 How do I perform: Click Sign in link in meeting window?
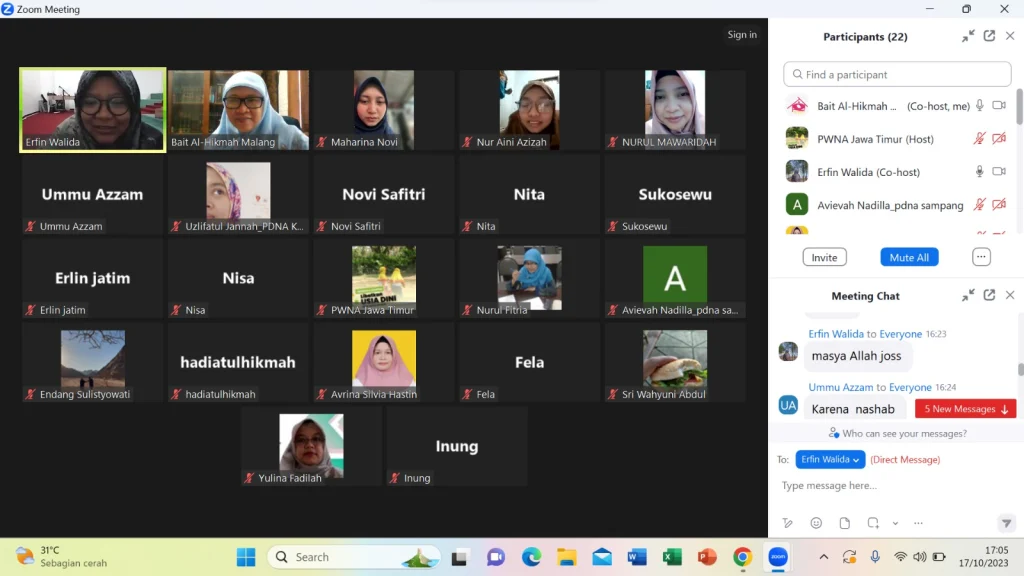click(742, 35)
